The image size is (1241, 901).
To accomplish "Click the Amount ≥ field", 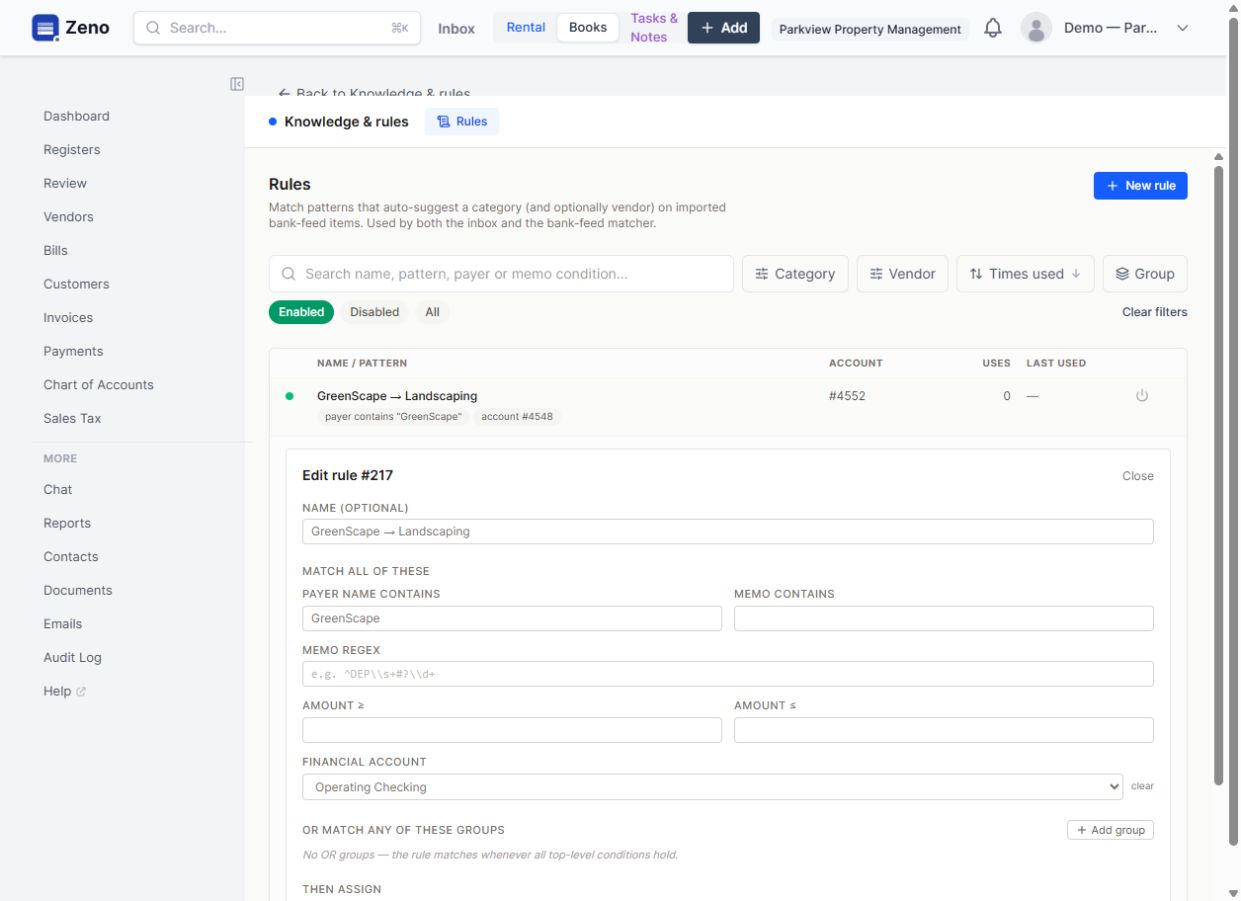I will pos(512,730).
